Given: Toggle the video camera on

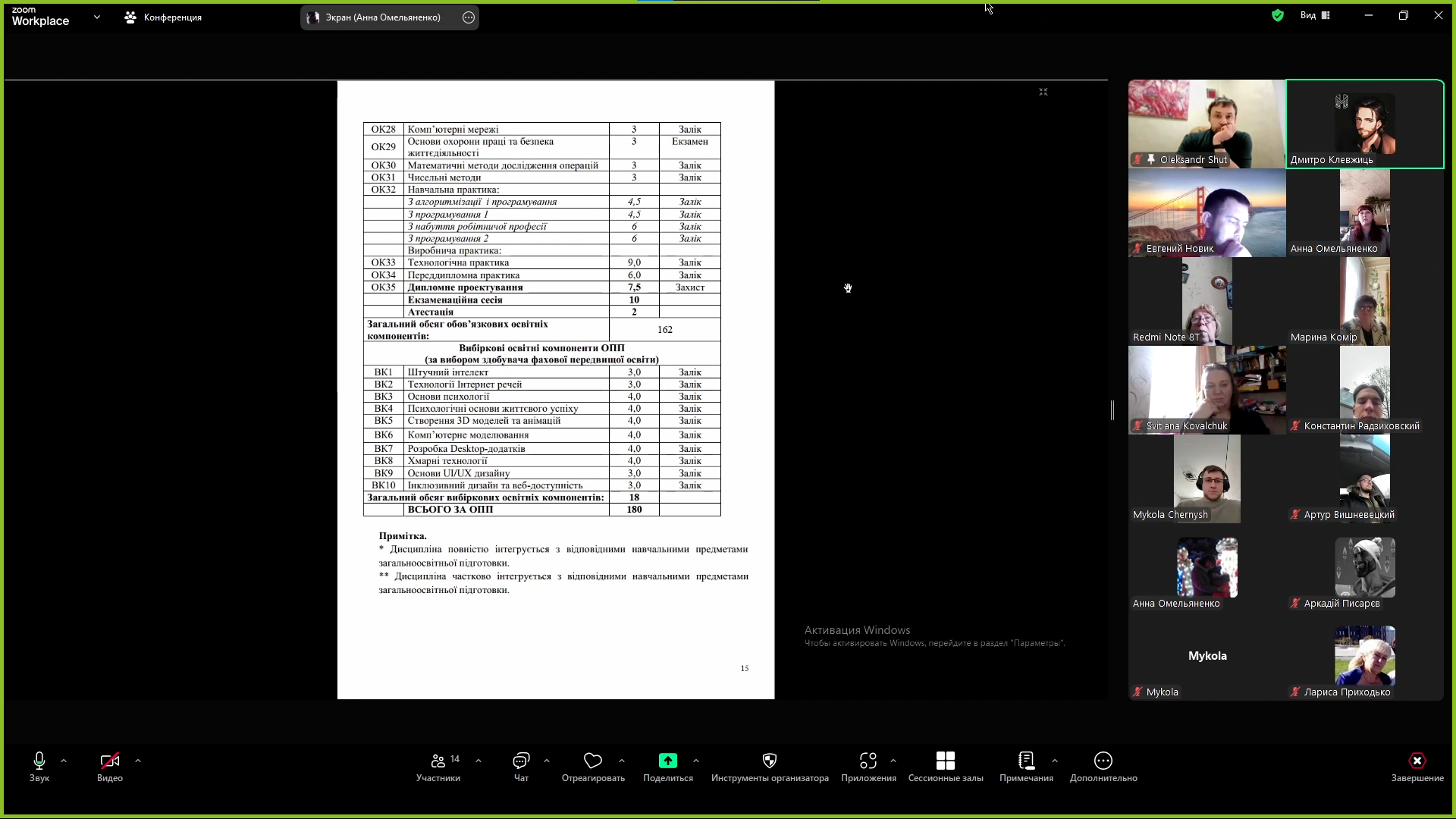Looking at the screenshot, I should [110, 761].
